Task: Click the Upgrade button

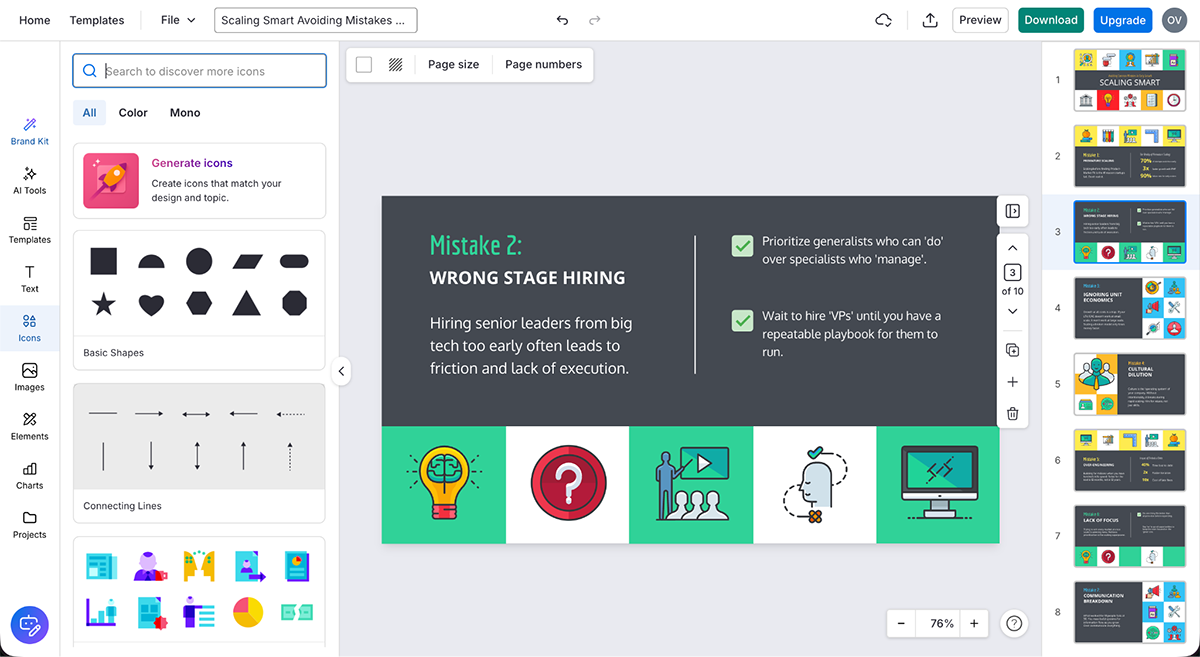Action: [1123, 20]
